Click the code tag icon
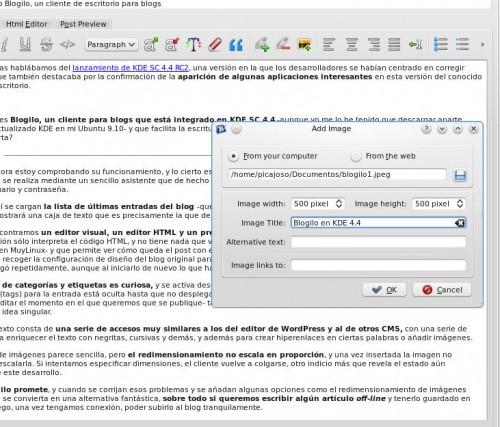 67,44
